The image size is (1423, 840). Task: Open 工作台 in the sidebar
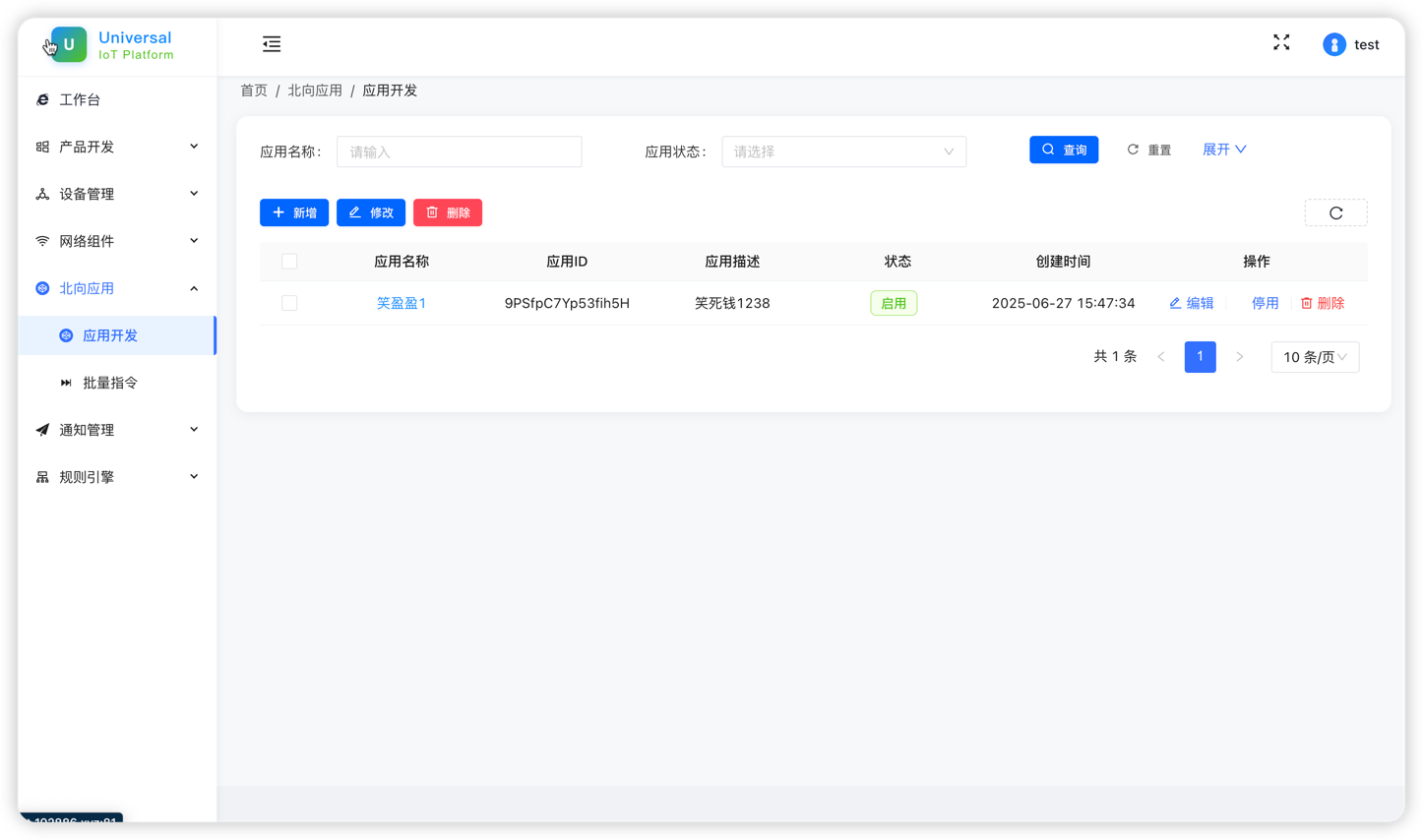(117, 99)
